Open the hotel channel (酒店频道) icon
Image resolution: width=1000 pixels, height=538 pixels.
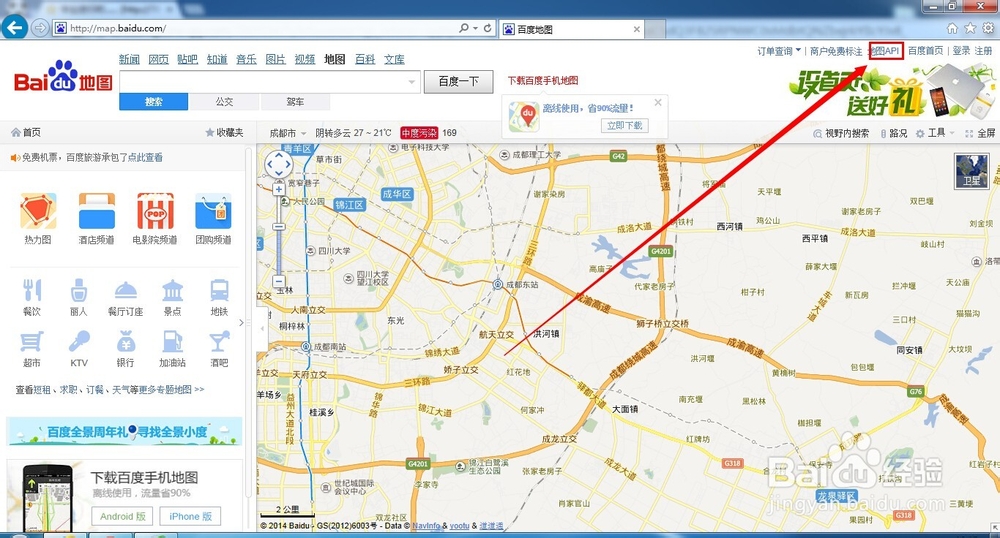coord(96,212)
